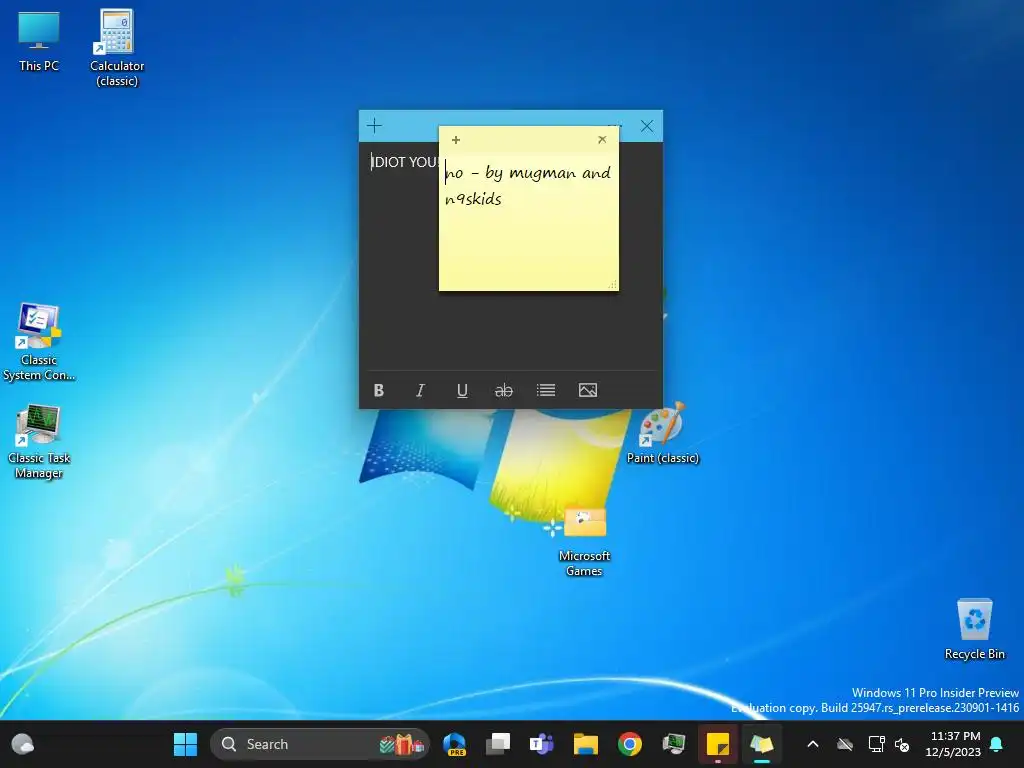Open Microsoft Teams from the taskbar
The width and height of the screenshot is (1024, 768).
541,744
